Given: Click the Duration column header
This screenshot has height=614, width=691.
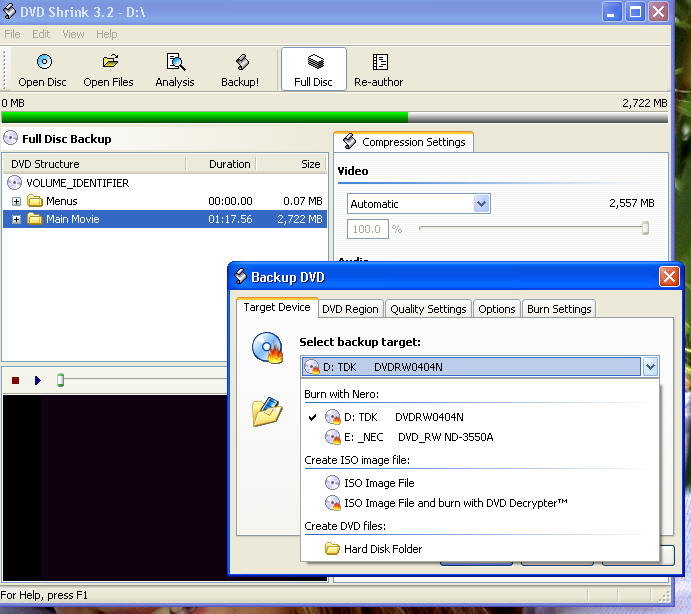Looking at the screenshot, I should pos(221,164).
